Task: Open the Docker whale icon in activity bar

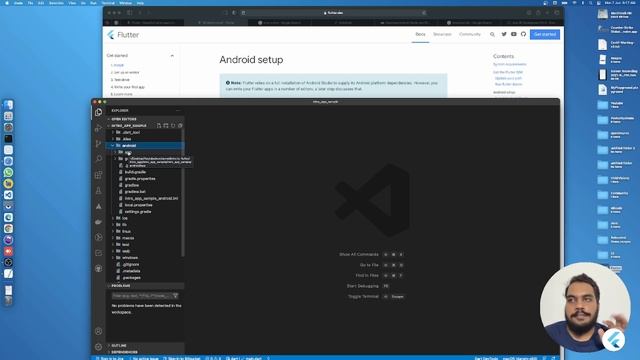Action: pos(98,222)
